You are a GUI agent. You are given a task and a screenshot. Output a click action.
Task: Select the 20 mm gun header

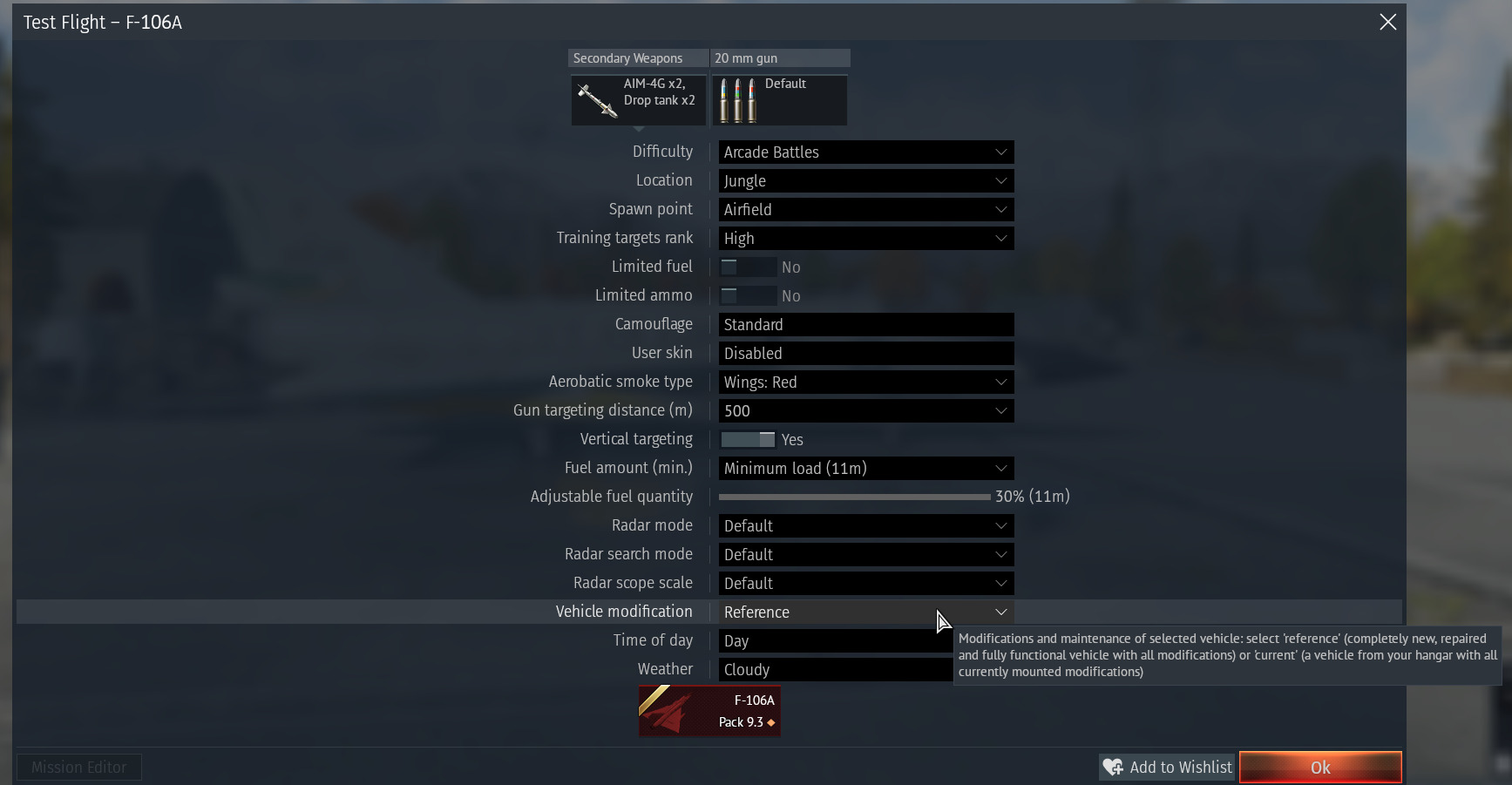click(x=780, y=58)
